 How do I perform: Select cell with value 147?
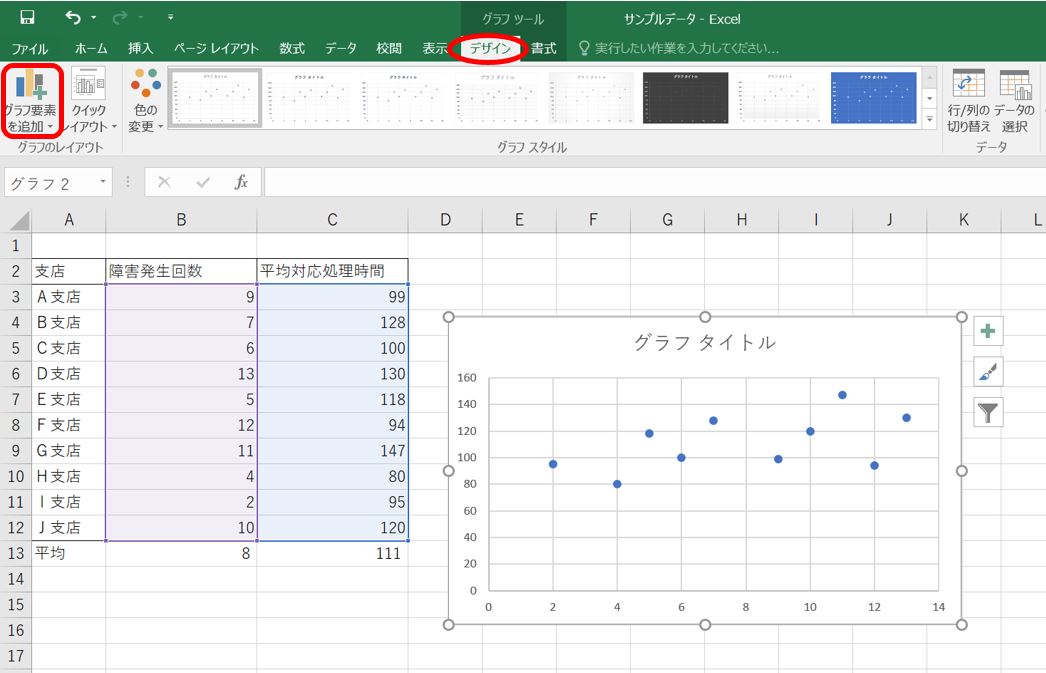click(332, 451)
